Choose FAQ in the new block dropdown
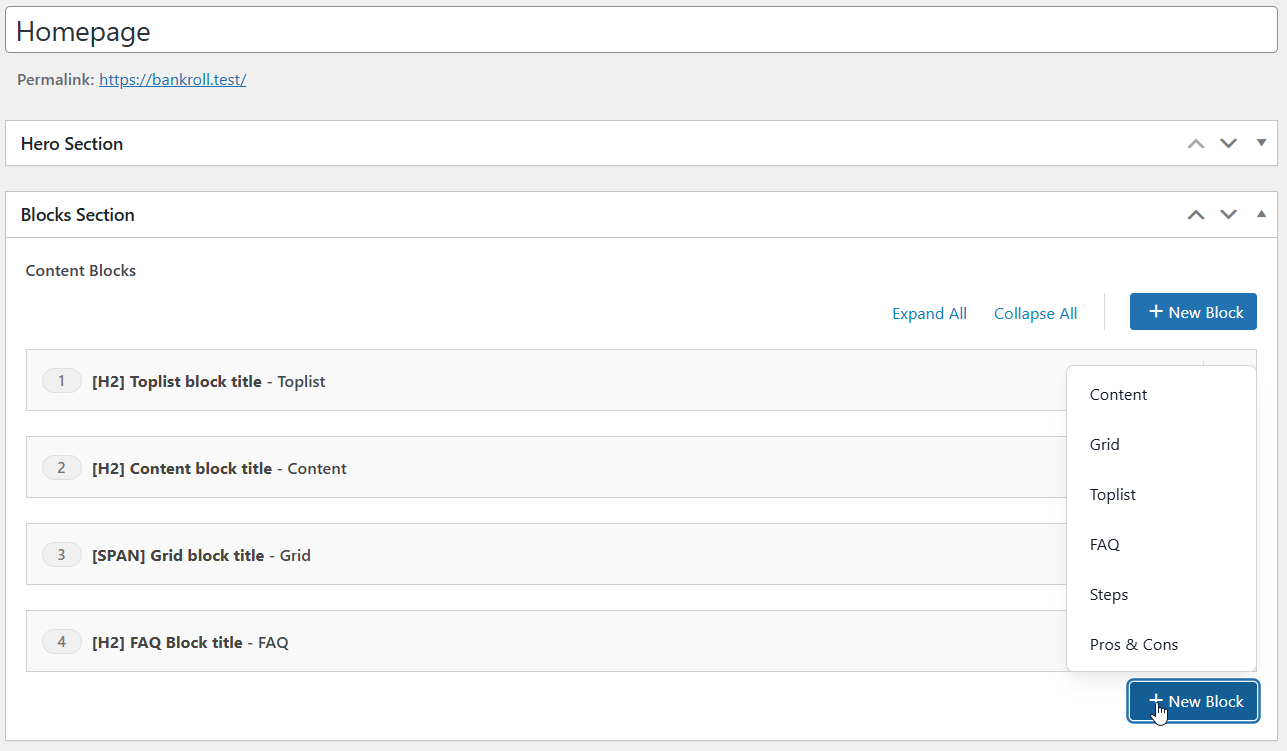The image size is (1287, 751). point(1104,544)
